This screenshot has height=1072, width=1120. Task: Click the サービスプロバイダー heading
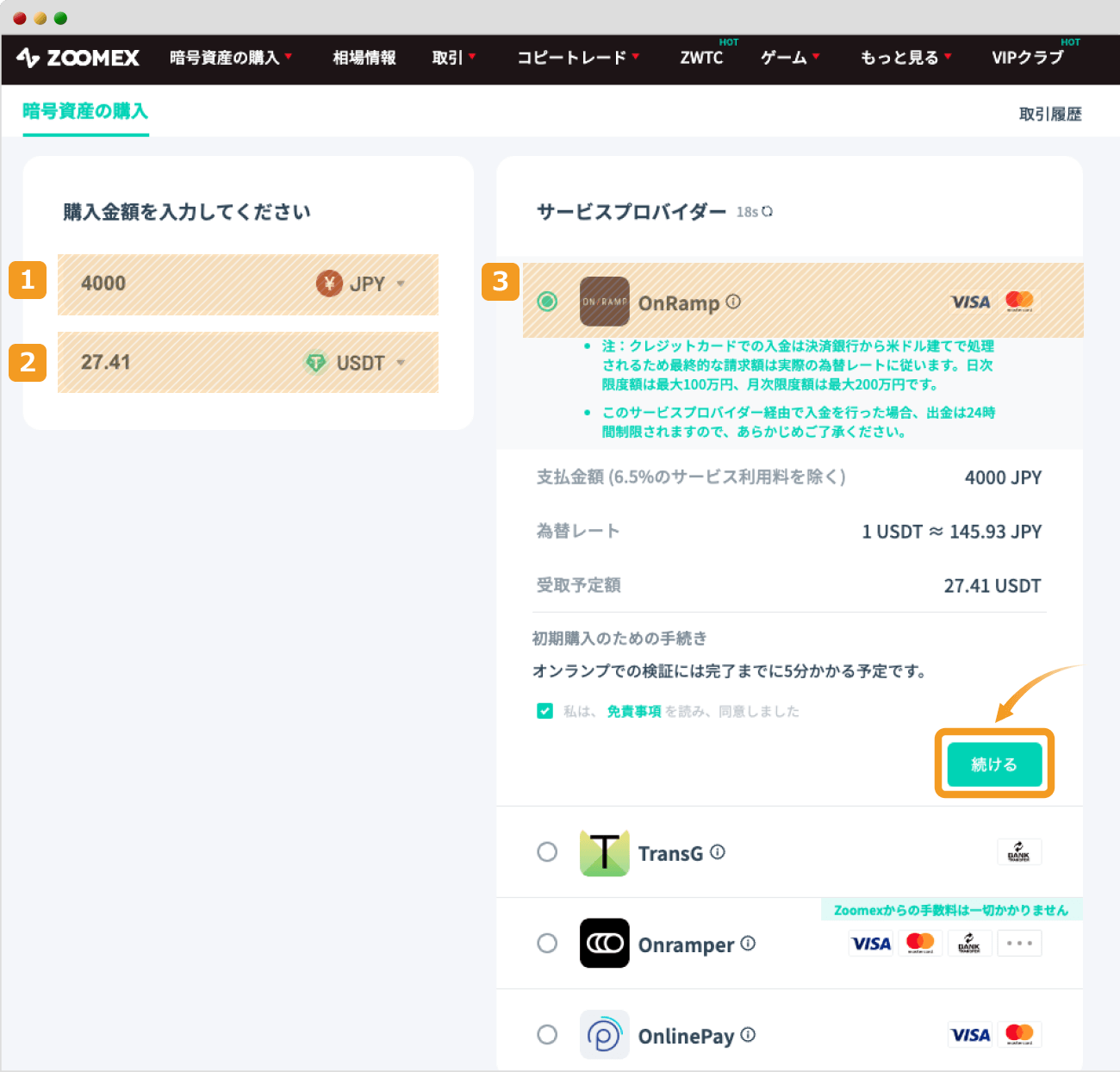pyautogui.click(x=632, y=211)
